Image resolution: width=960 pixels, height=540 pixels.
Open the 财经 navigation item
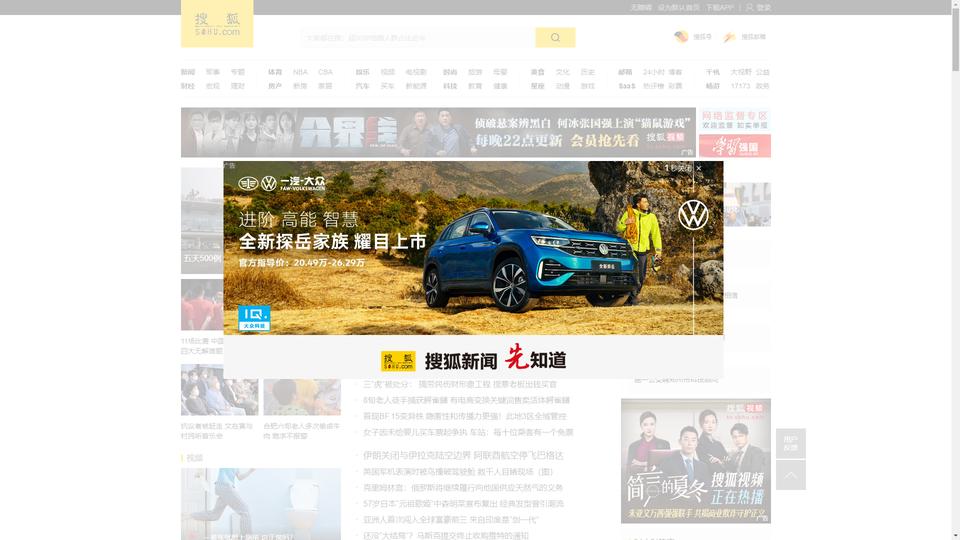click(x=187, y=86)
